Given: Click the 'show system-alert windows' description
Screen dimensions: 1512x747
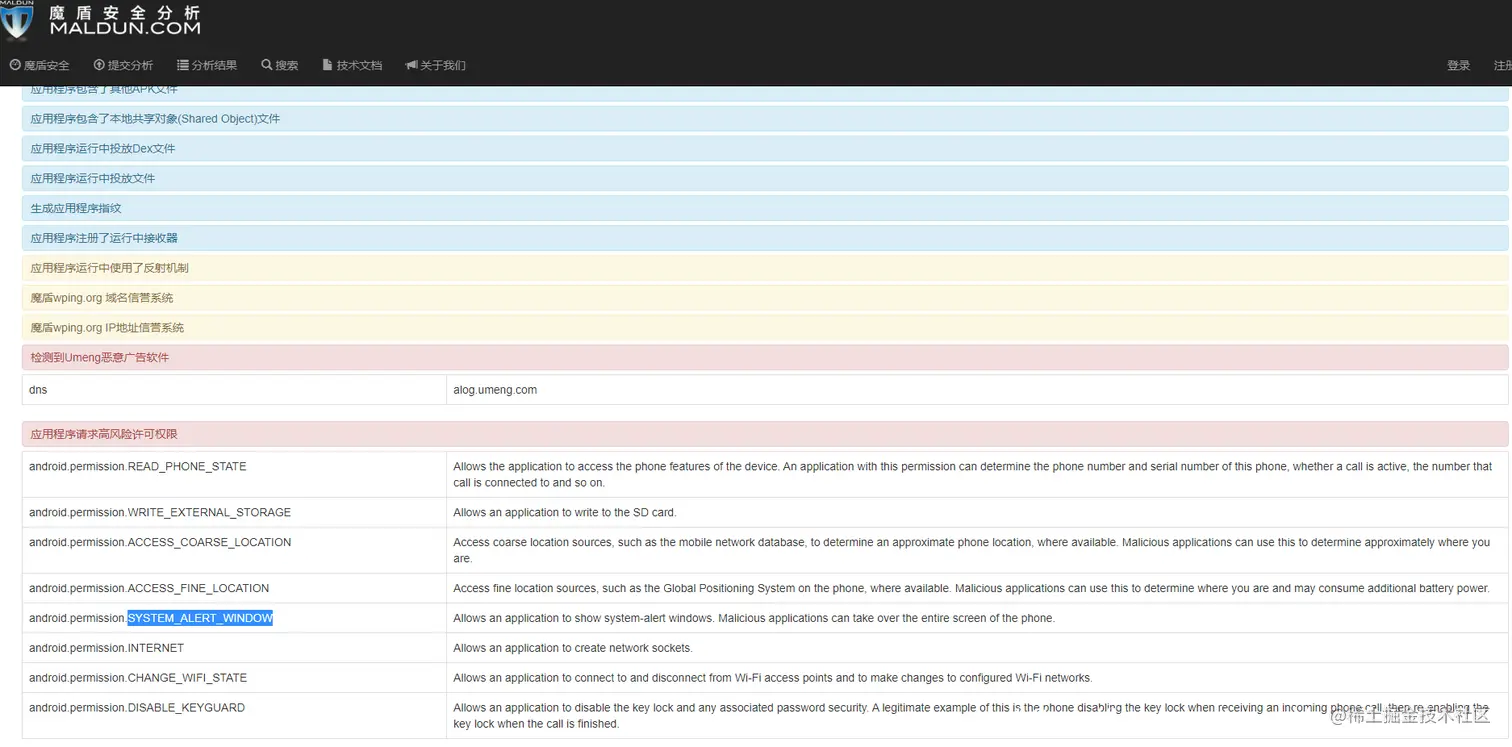Looking at the screenshot, I should tap(754, 618).
